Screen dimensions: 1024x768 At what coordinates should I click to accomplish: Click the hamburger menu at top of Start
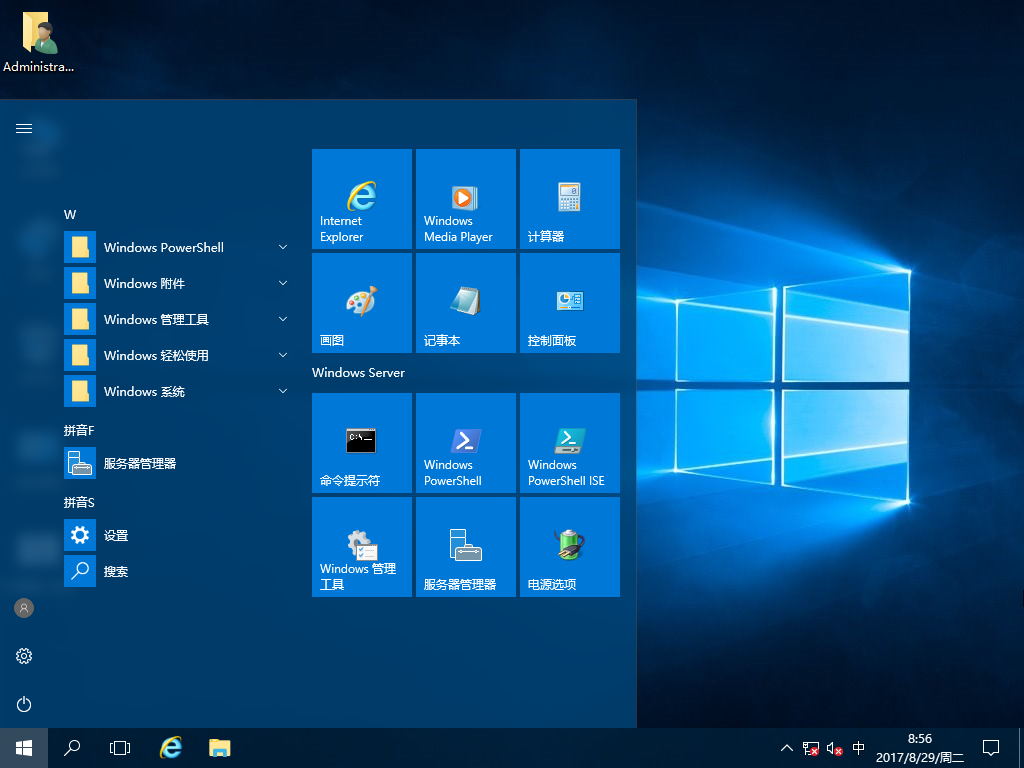[x=24, y=129]
